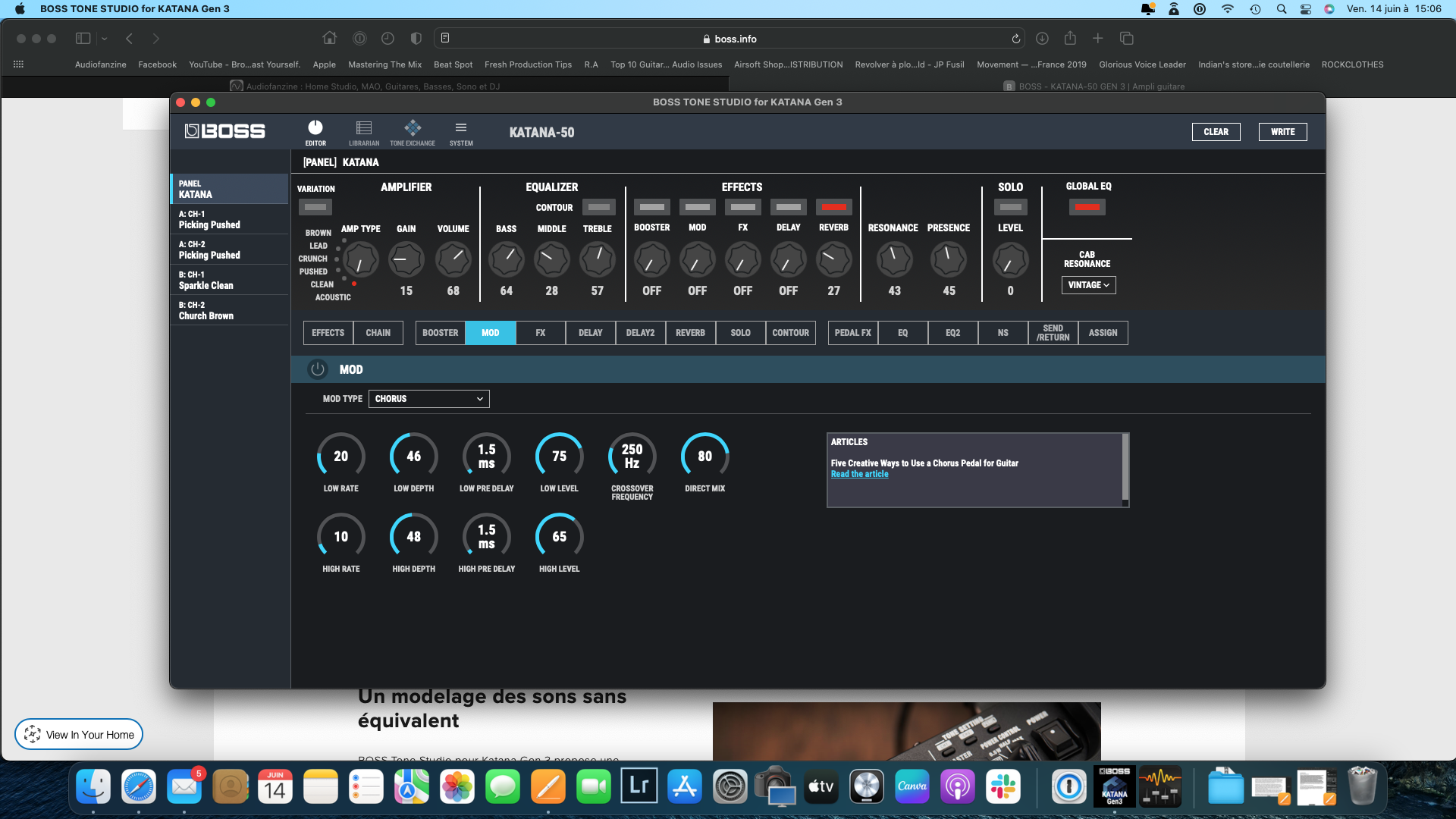Expand the MOD TYPE Chorus dropdown
This screenshot has width=1456, height=819.
(x=428, y=399)
